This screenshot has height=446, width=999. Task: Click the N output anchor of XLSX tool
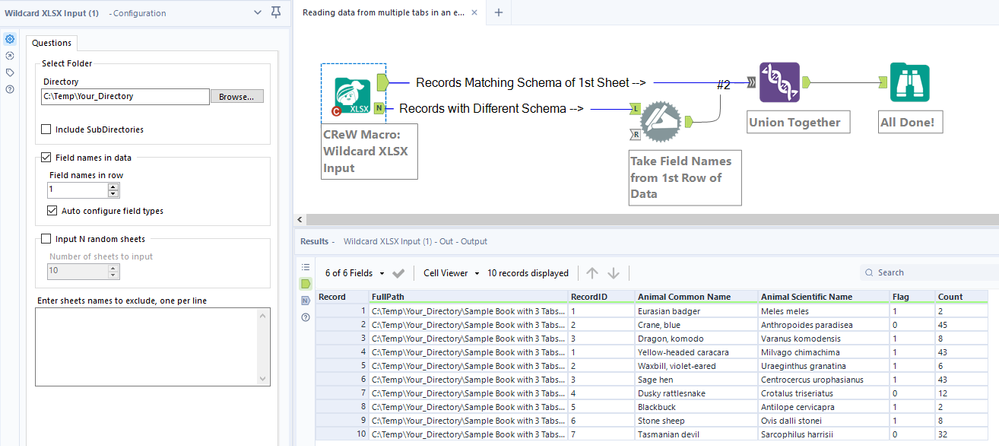pos(379,108)
